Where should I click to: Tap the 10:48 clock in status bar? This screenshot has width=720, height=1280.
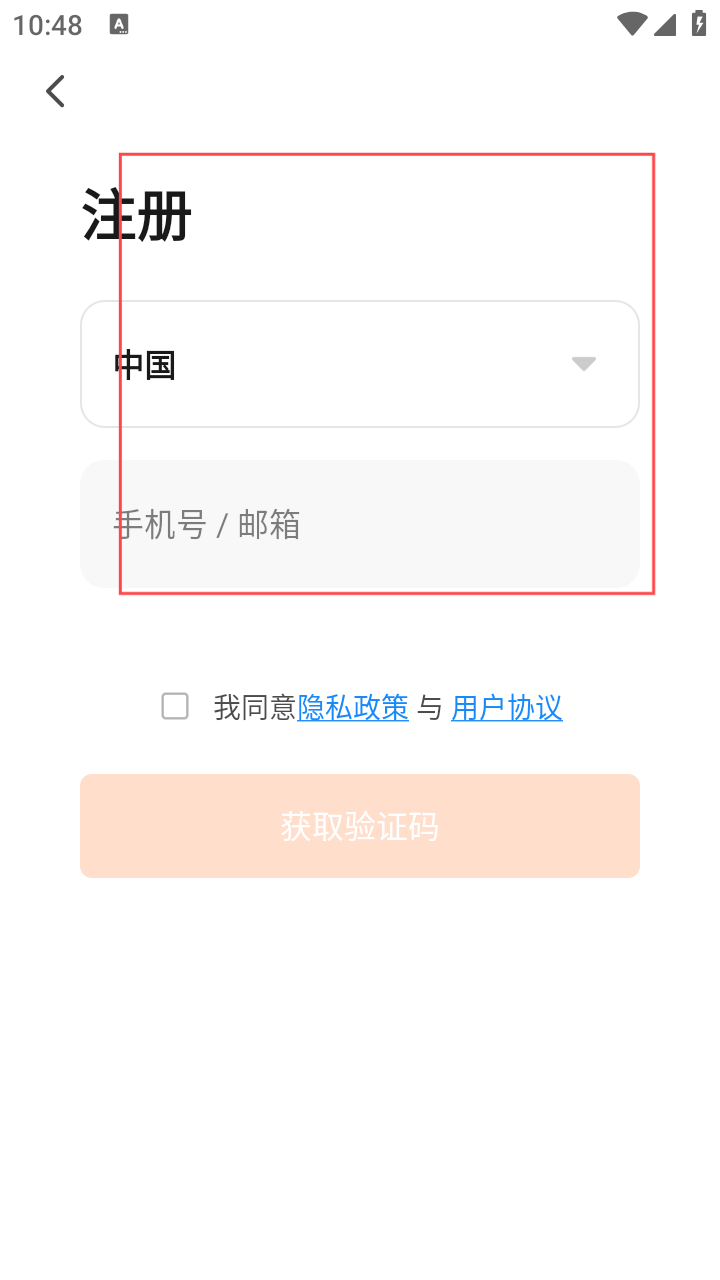click(48, 25)
